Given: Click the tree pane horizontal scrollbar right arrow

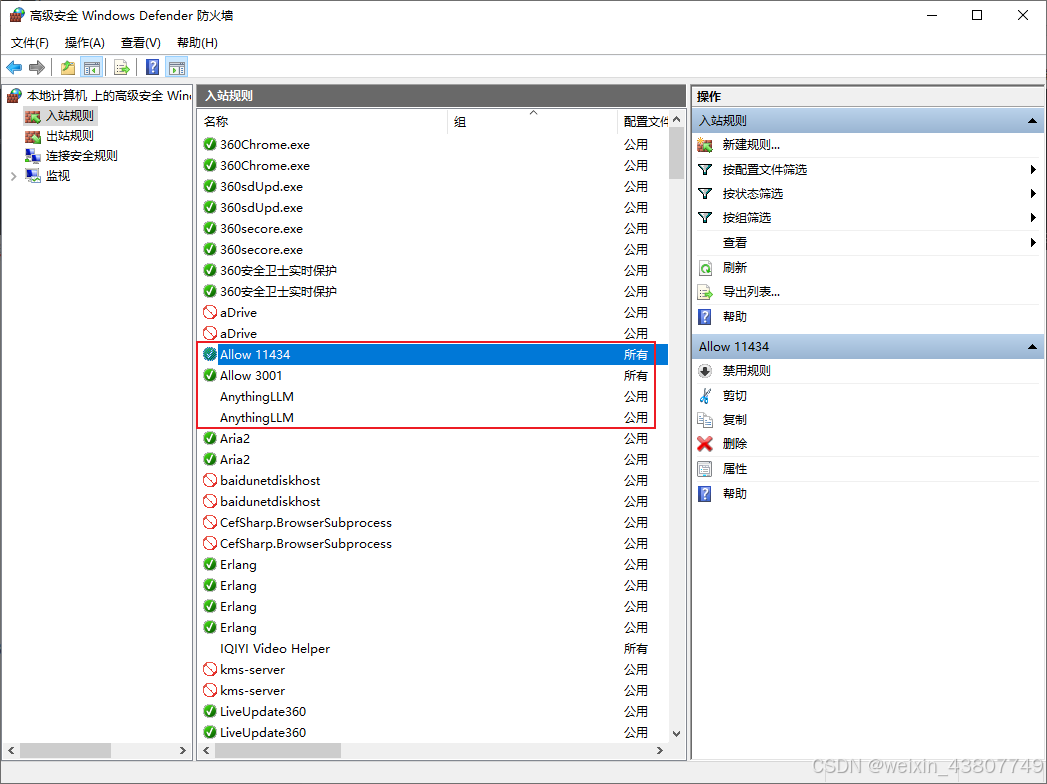Looking at the screenshot, I should (182, 751).
